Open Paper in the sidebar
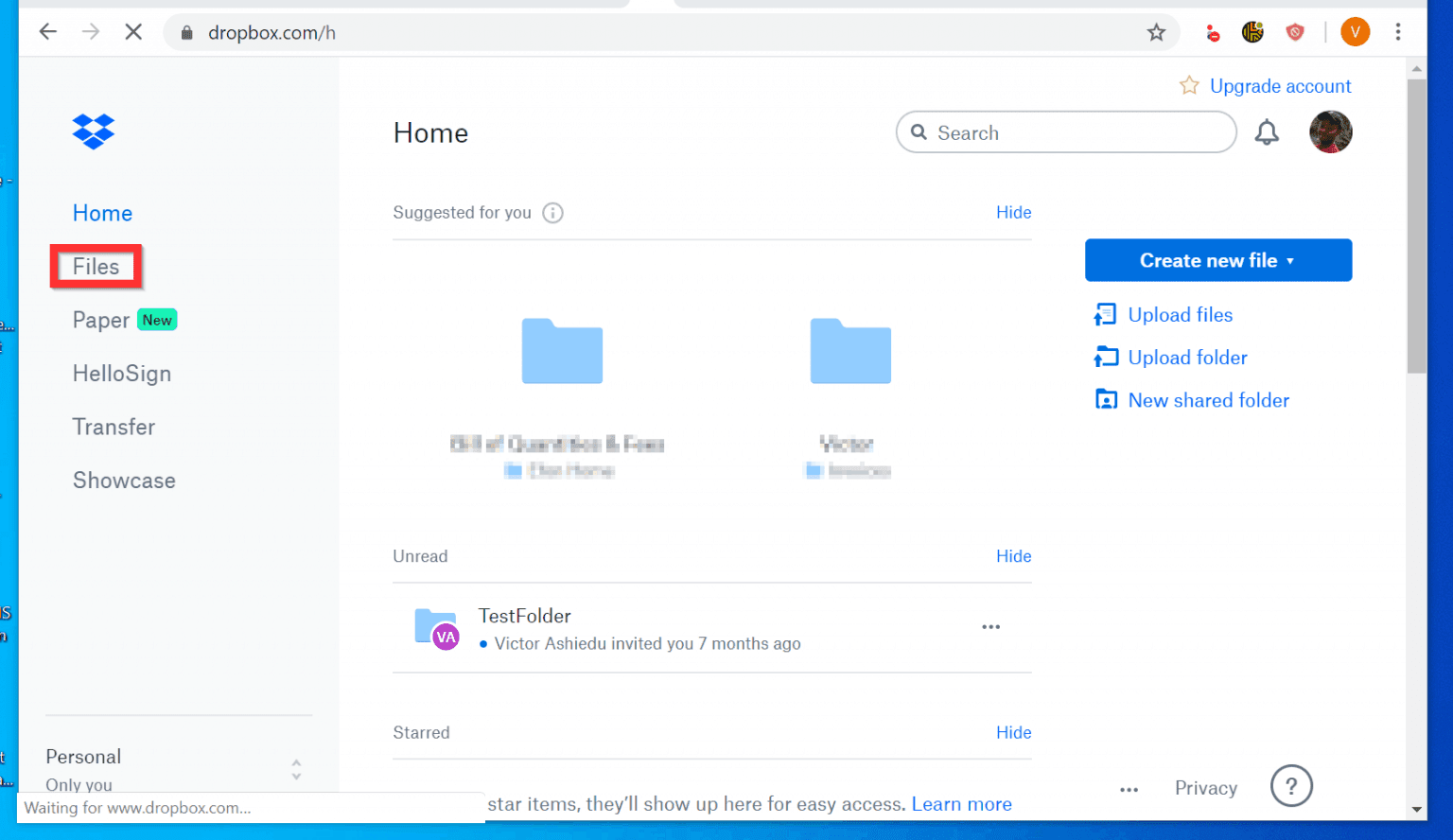 [x=101, y=321]
